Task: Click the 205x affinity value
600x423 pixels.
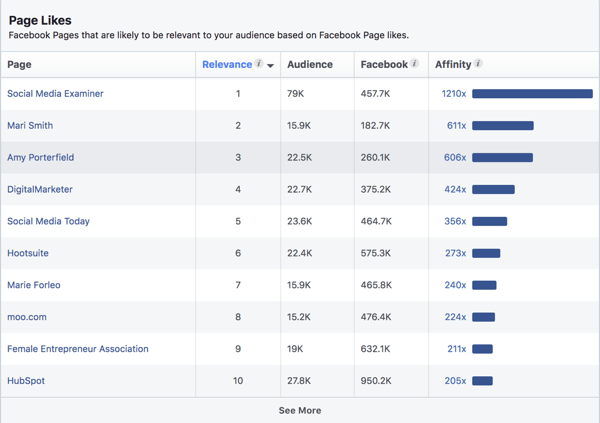Action: click(455, 381)
